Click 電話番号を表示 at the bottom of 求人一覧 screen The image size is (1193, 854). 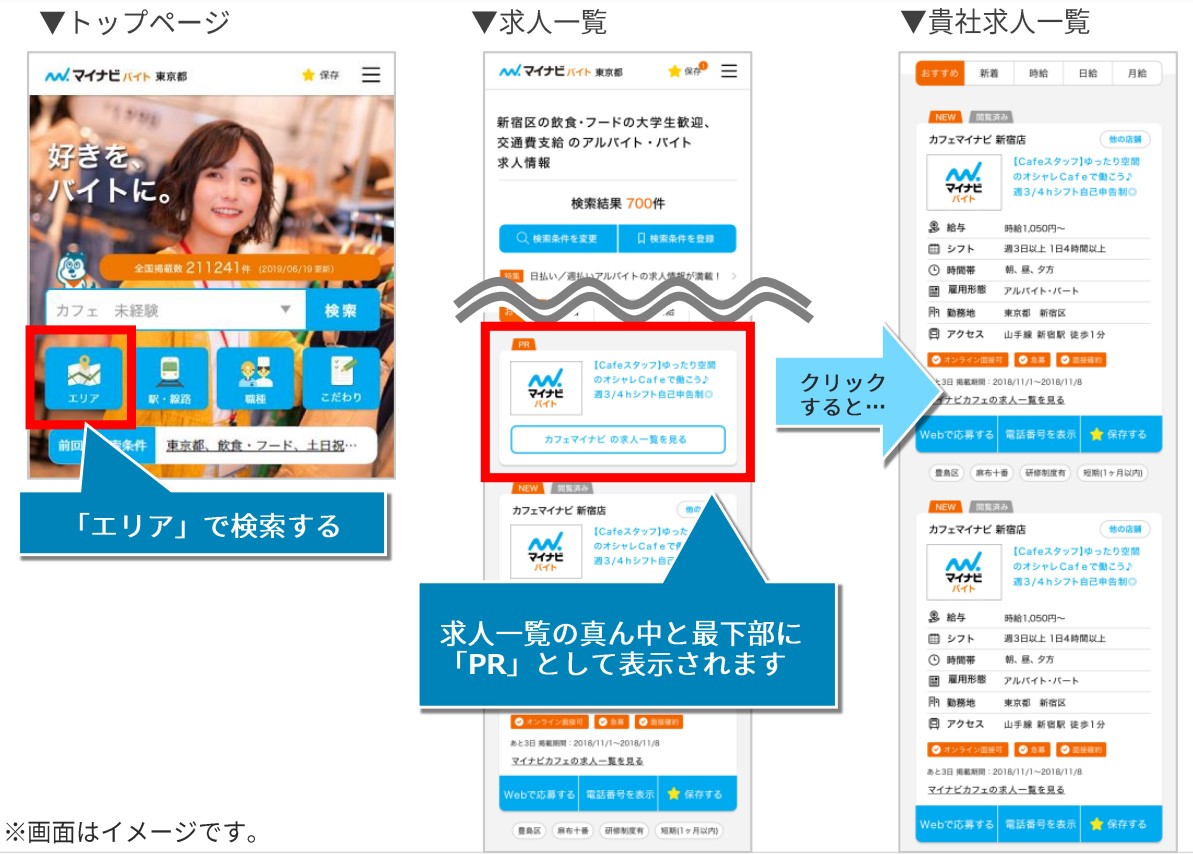(x=619, y=794)
